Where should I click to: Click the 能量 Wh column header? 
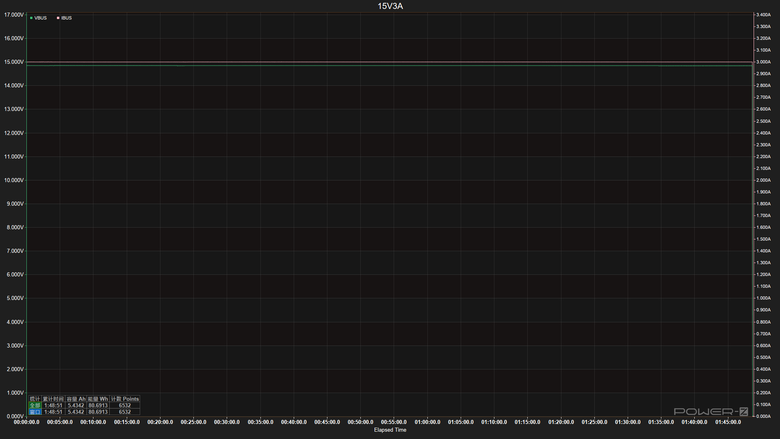click(x=98, y=399)
